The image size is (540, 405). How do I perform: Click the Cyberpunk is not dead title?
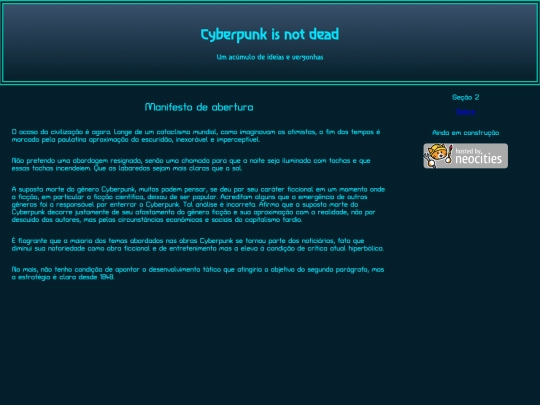point(270,34)
